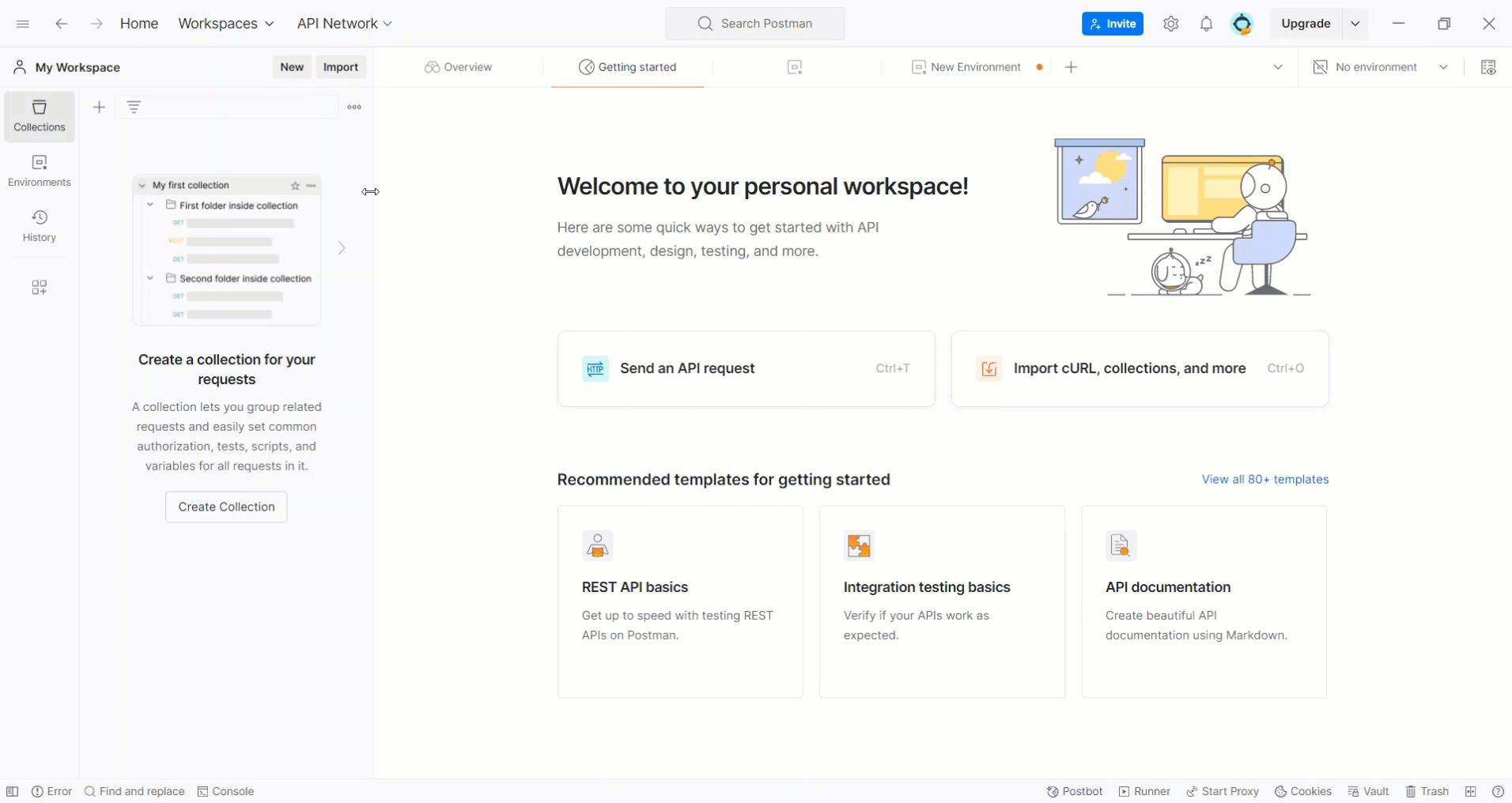Click the Create Collection button
The image size is (1512, 803).
pos(226,507)
